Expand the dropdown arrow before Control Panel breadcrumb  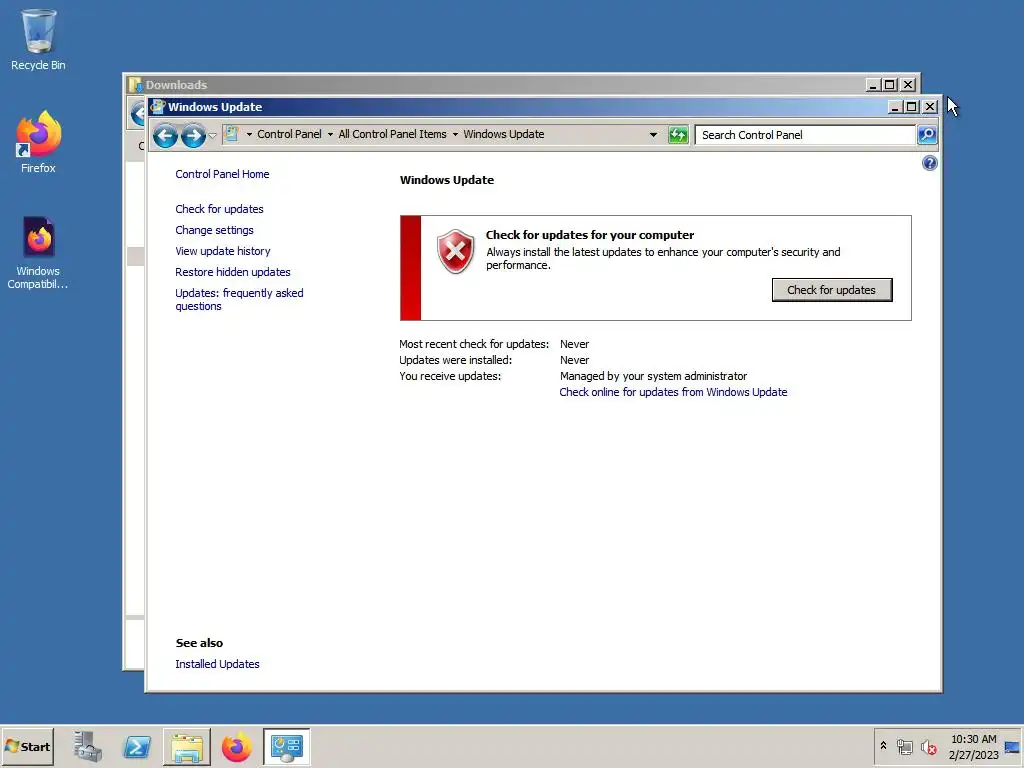249,135
